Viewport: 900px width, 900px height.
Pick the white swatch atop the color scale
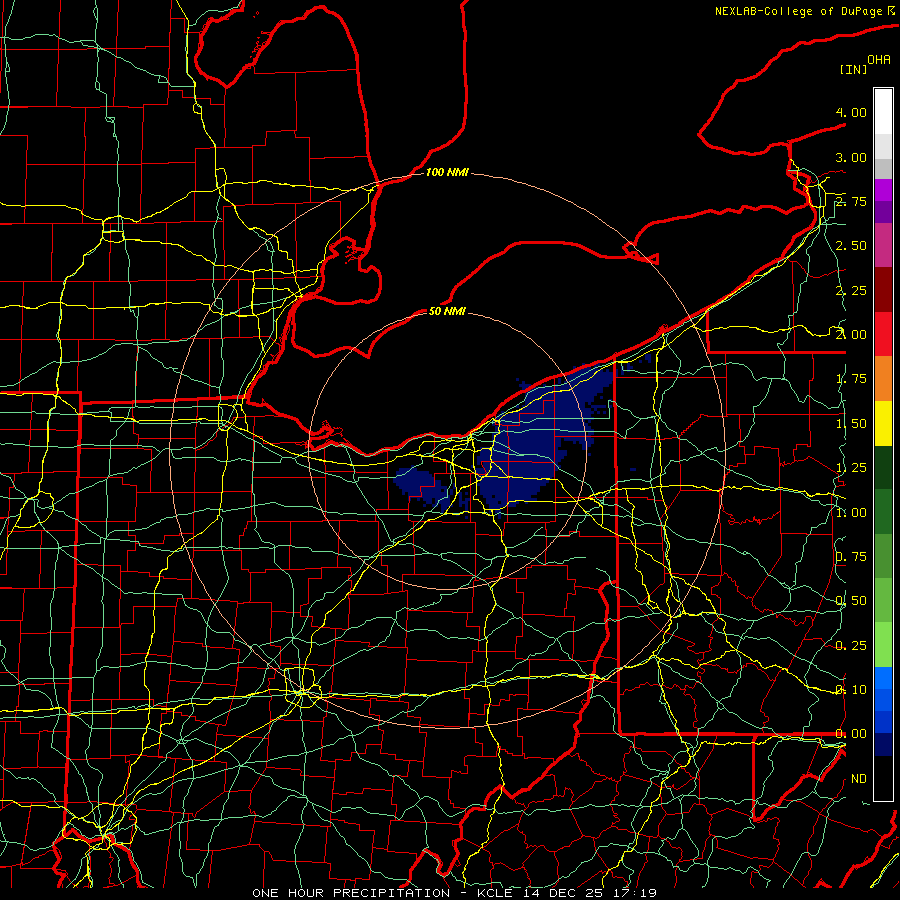tap(883, 111)
